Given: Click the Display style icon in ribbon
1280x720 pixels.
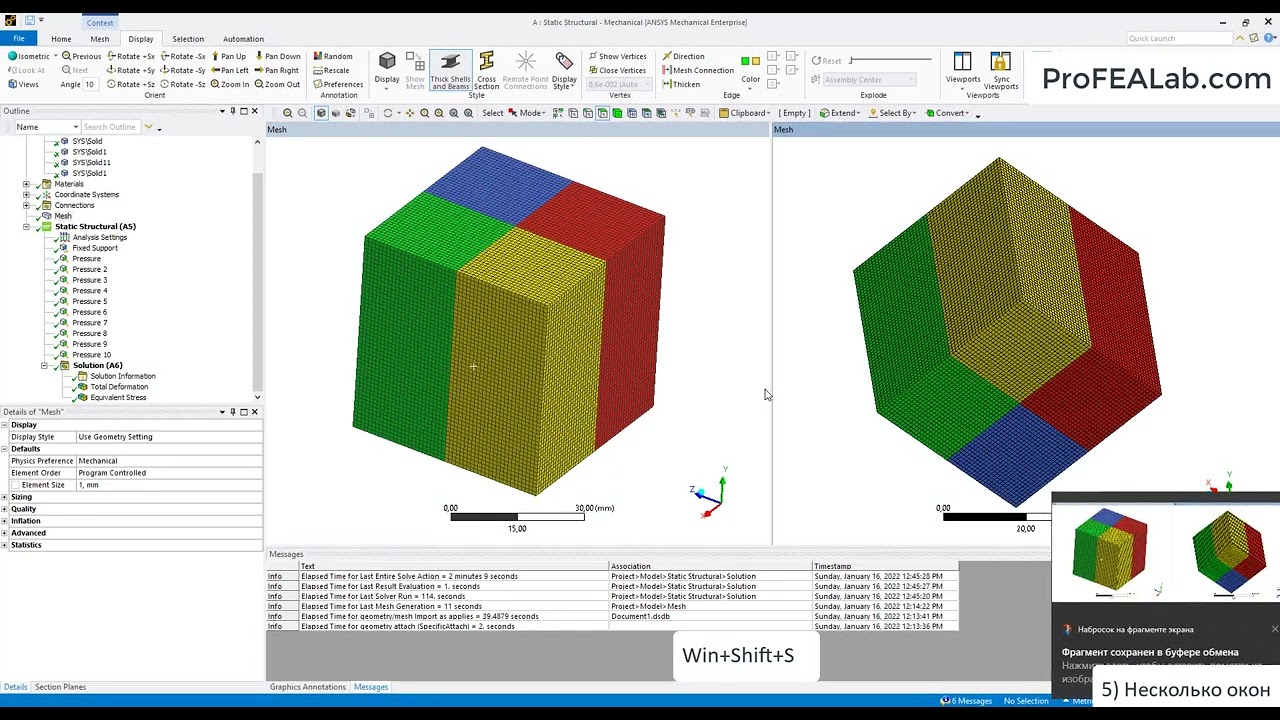Looking at the screenshot, I should point(564,71).
